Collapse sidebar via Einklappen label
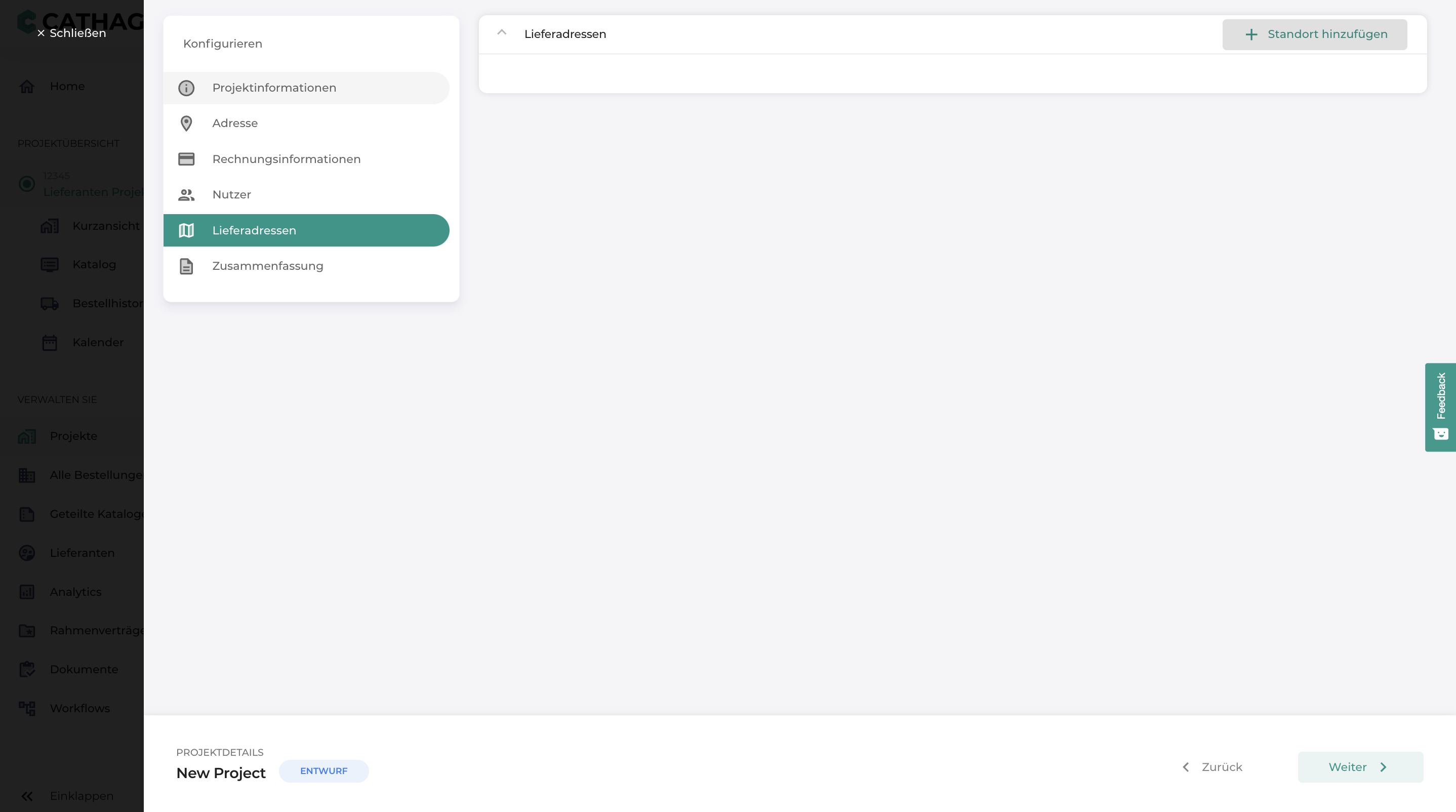This screenshot has height=812, width=1456. (82, 796)
